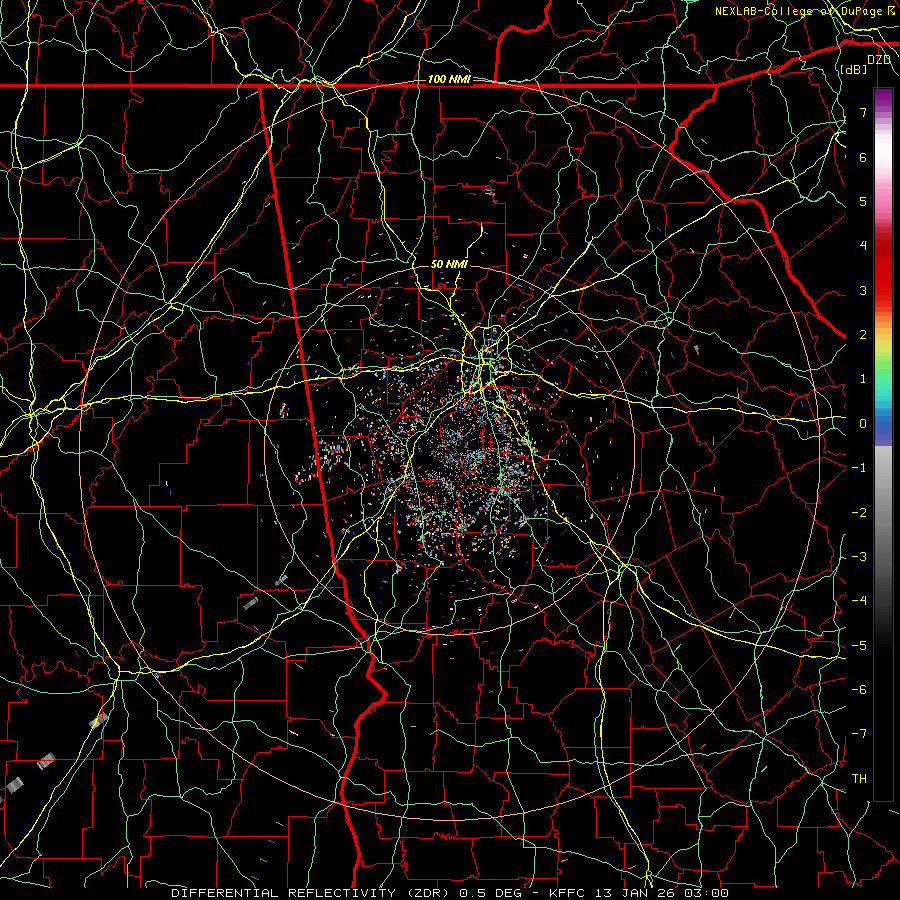Click the 0.5 DEG elevation text in the caption
Image resolution: width=900 pixels, height=900 pixels.
pos(490,893)
